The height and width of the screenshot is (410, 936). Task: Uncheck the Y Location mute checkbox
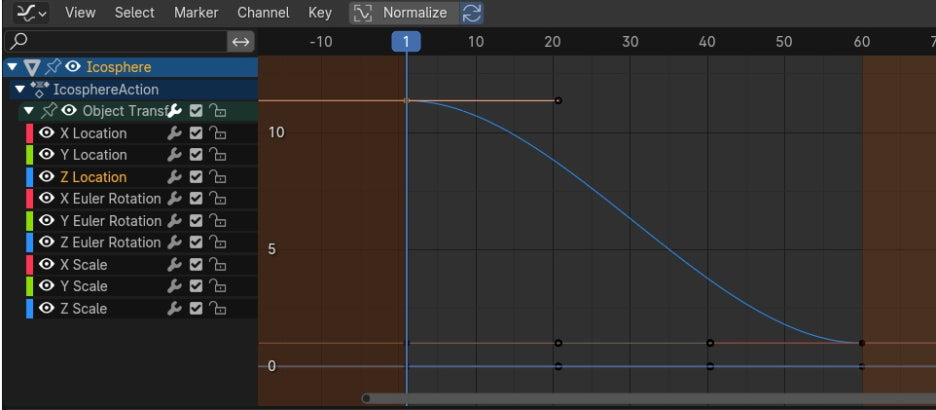tap(196, 155)
